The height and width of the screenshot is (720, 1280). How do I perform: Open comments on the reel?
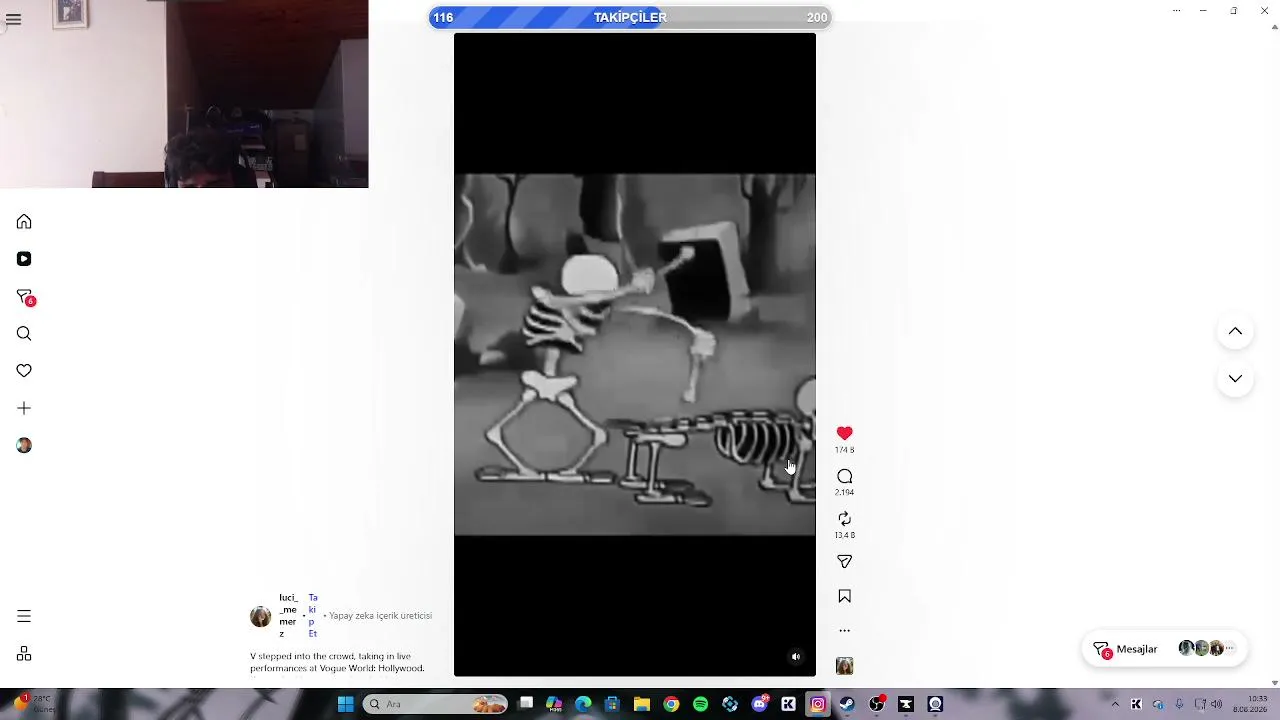click(x=844, y=476)
